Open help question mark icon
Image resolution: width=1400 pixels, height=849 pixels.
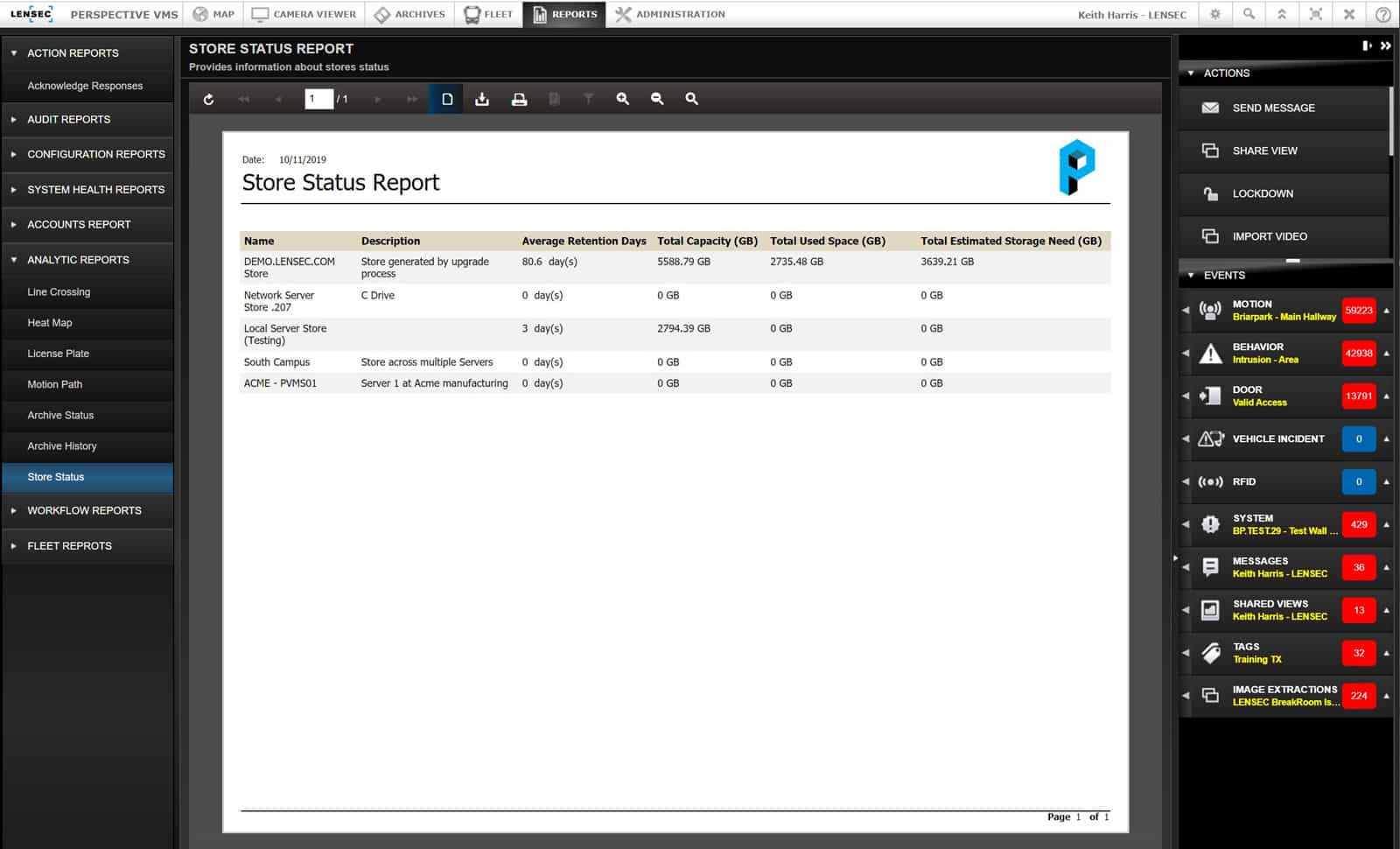(1382, 14)
